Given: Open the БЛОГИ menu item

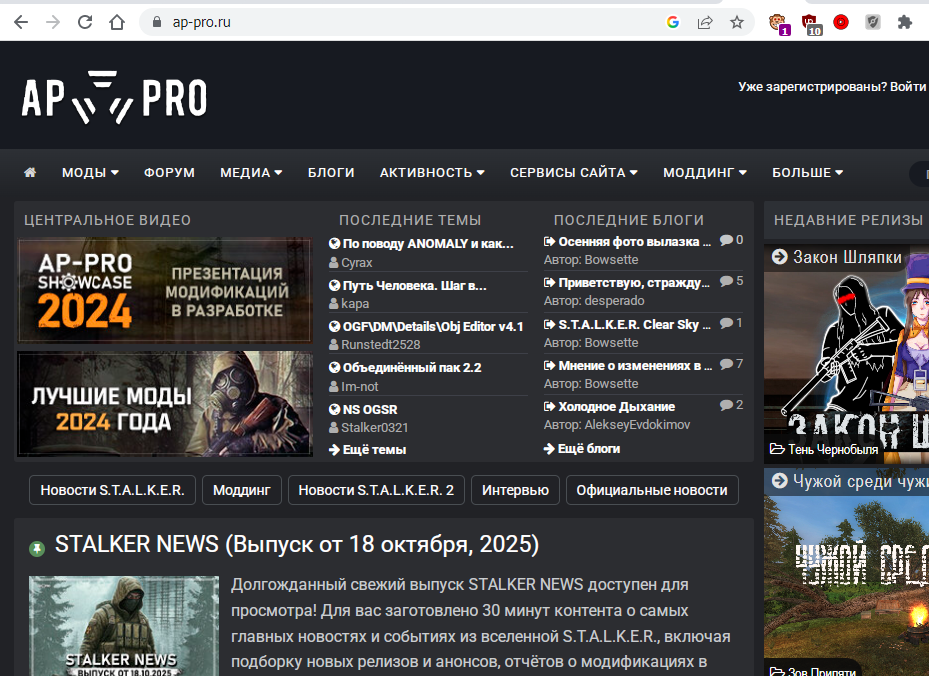Looking at the screenshot, I should [x=331, y=172].
